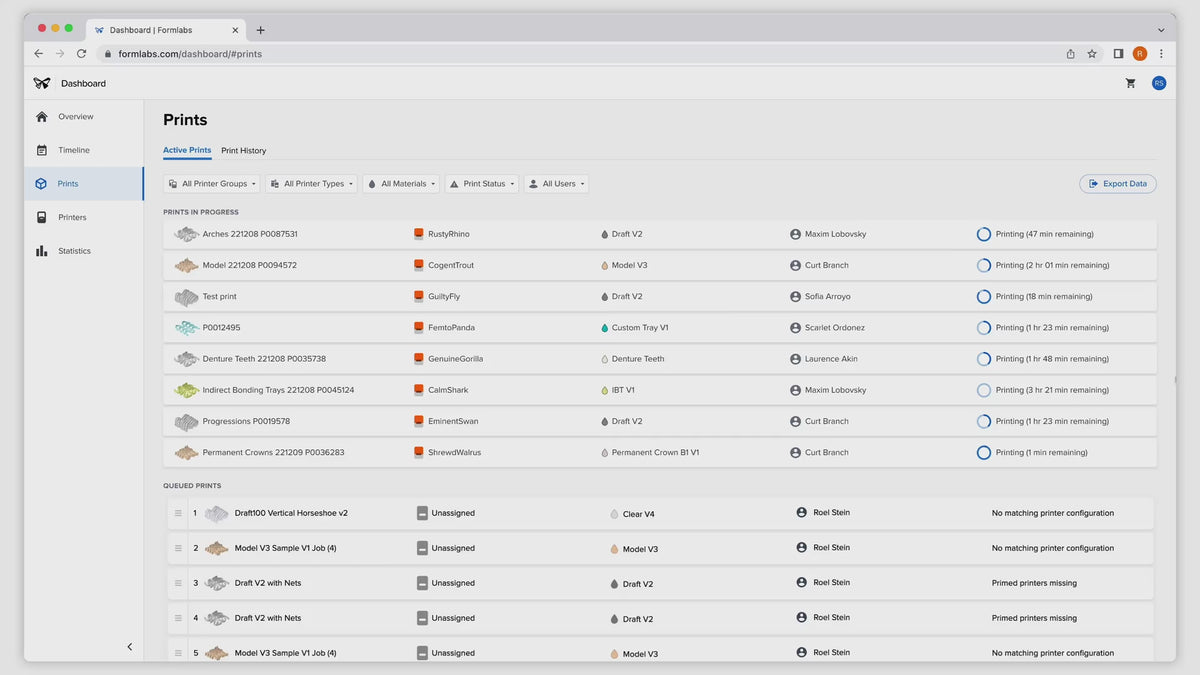Open the print named Denture Teeth 221208 P0035738

pos(263,358)
